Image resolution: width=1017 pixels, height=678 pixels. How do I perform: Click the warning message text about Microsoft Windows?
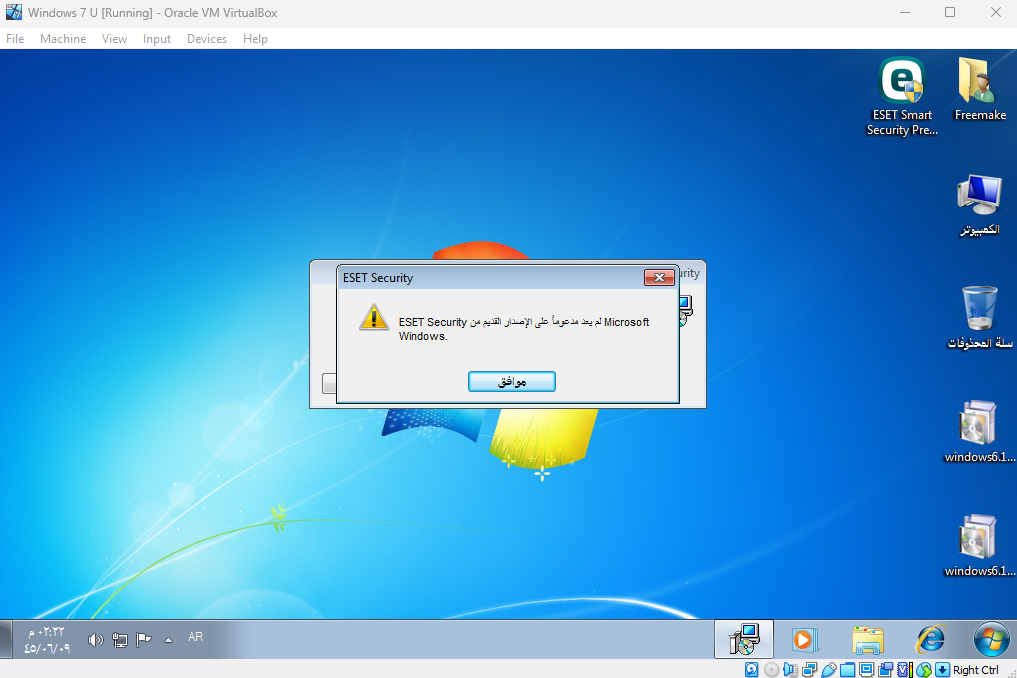(524, 329)
